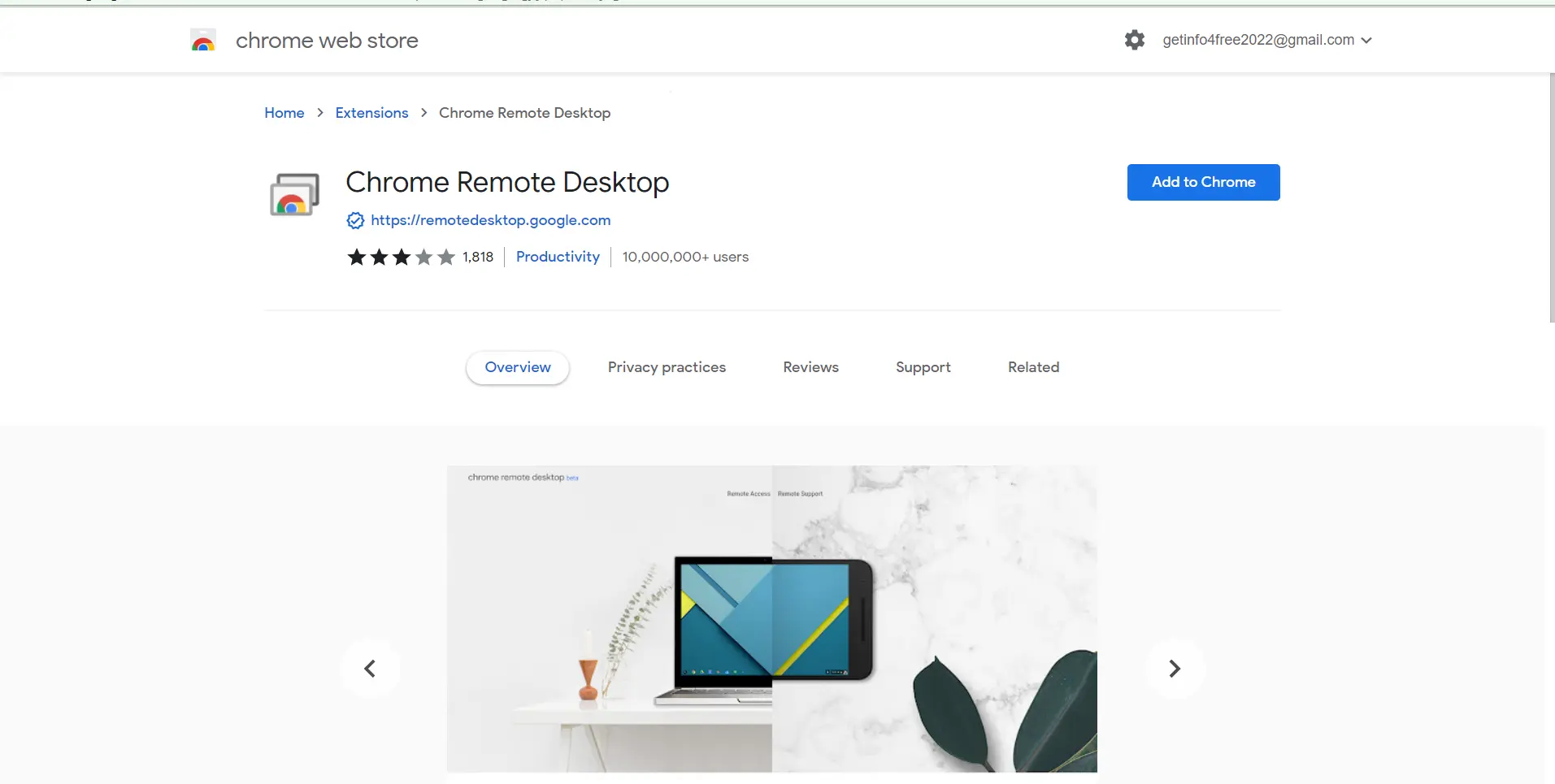This screenshot has height=784, width=1555.
Task: Go to Extensions breadcrumb
Action: click(371, 113)
